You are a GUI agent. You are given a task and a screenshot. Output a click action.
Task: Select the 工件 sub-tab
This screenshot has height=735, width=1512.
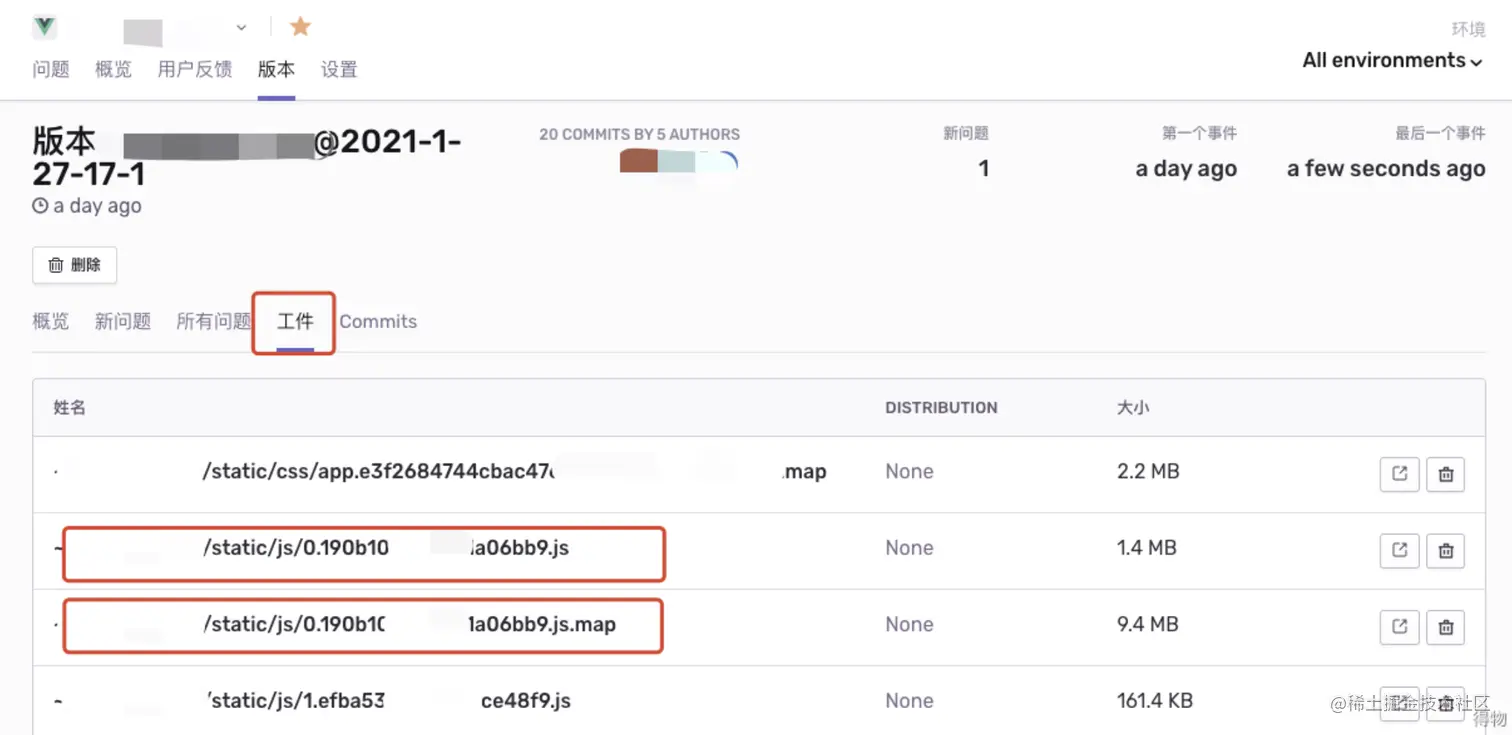pyautogui.click(x=295, y=321)
